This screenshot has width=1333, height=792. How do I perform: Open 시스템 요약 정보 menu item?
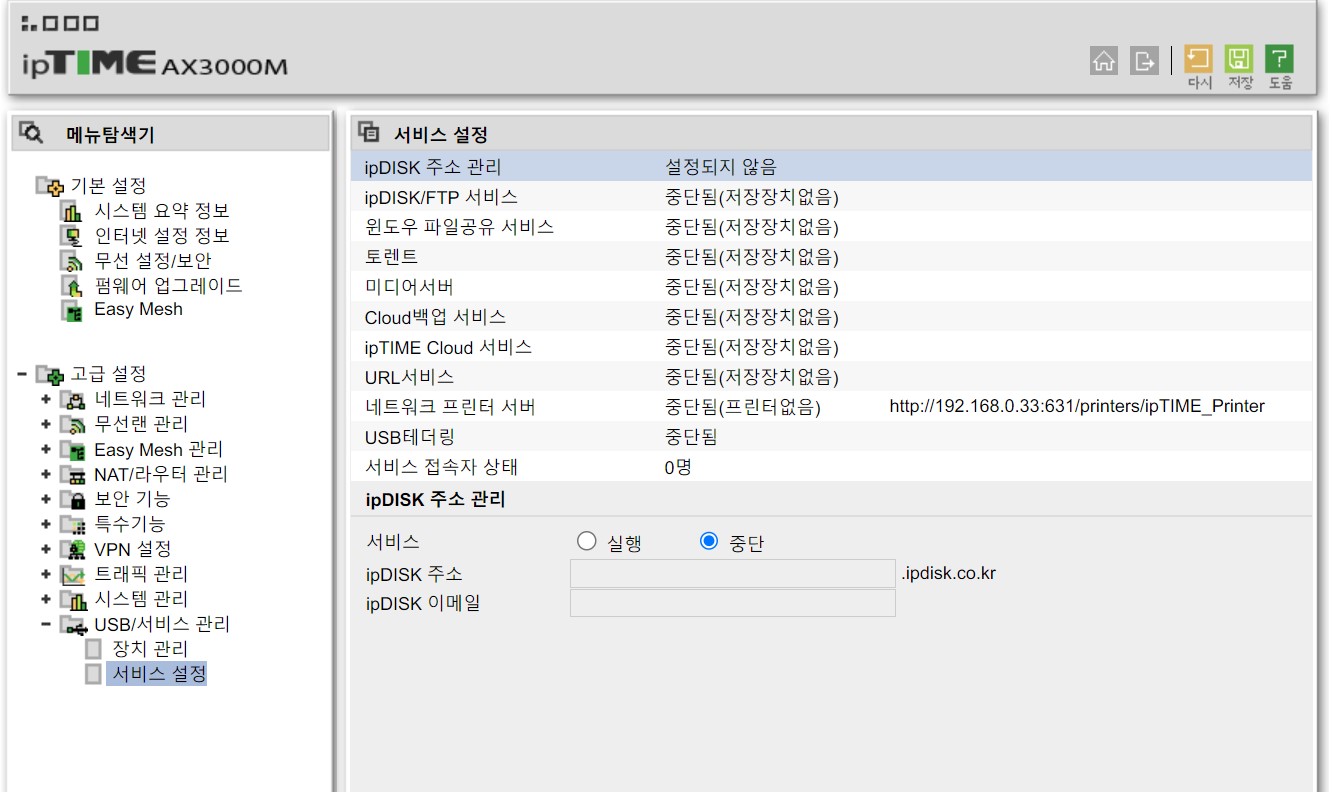162,211
